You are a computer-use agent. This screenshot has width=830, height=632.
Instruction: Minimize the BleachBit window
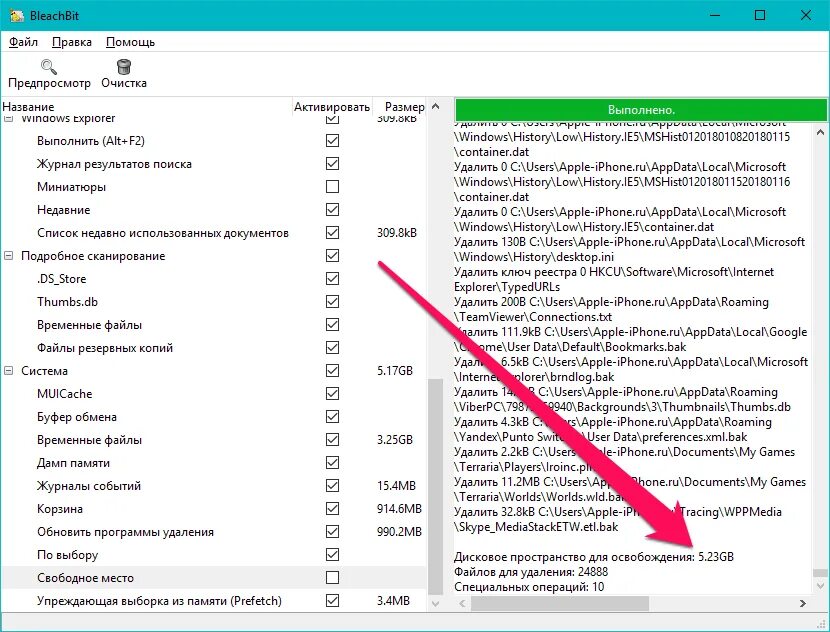coord(715,15)
